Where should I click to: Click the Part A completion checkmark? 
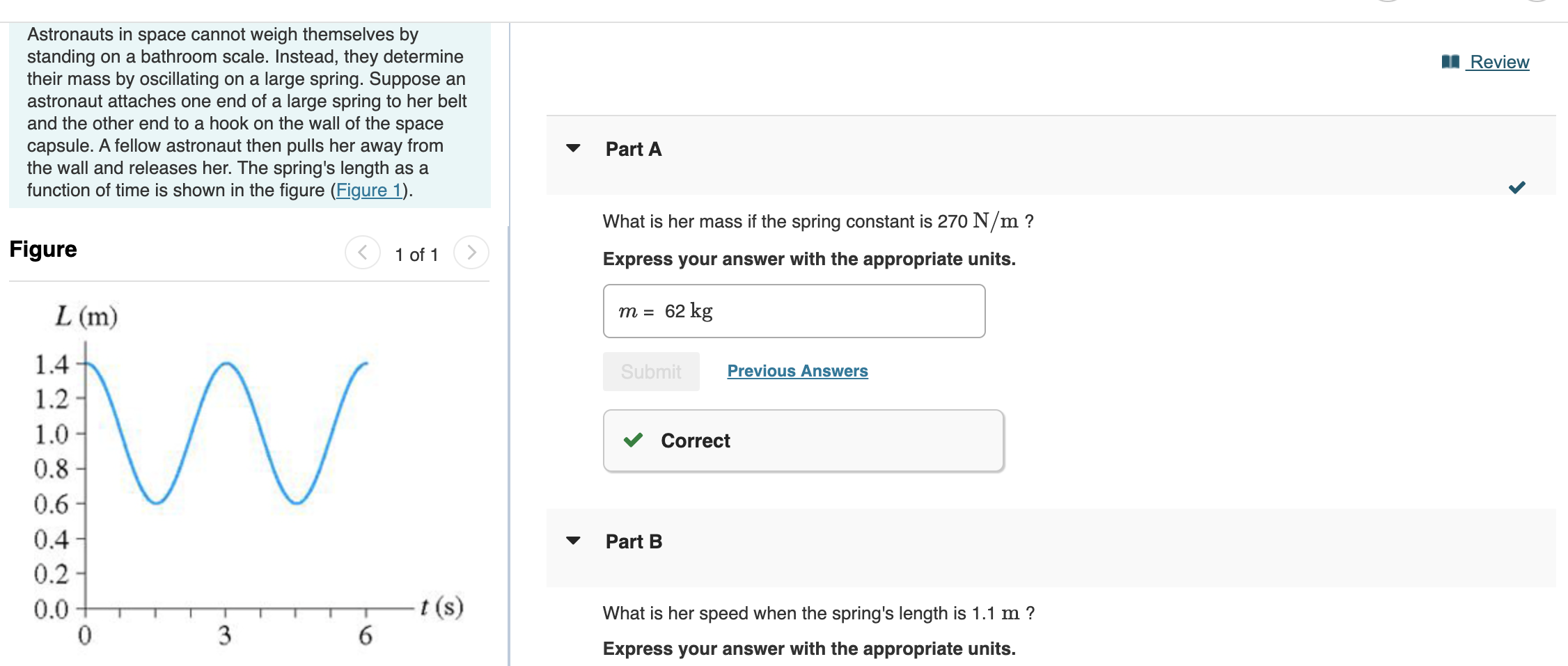click(x=1517, y=187)
